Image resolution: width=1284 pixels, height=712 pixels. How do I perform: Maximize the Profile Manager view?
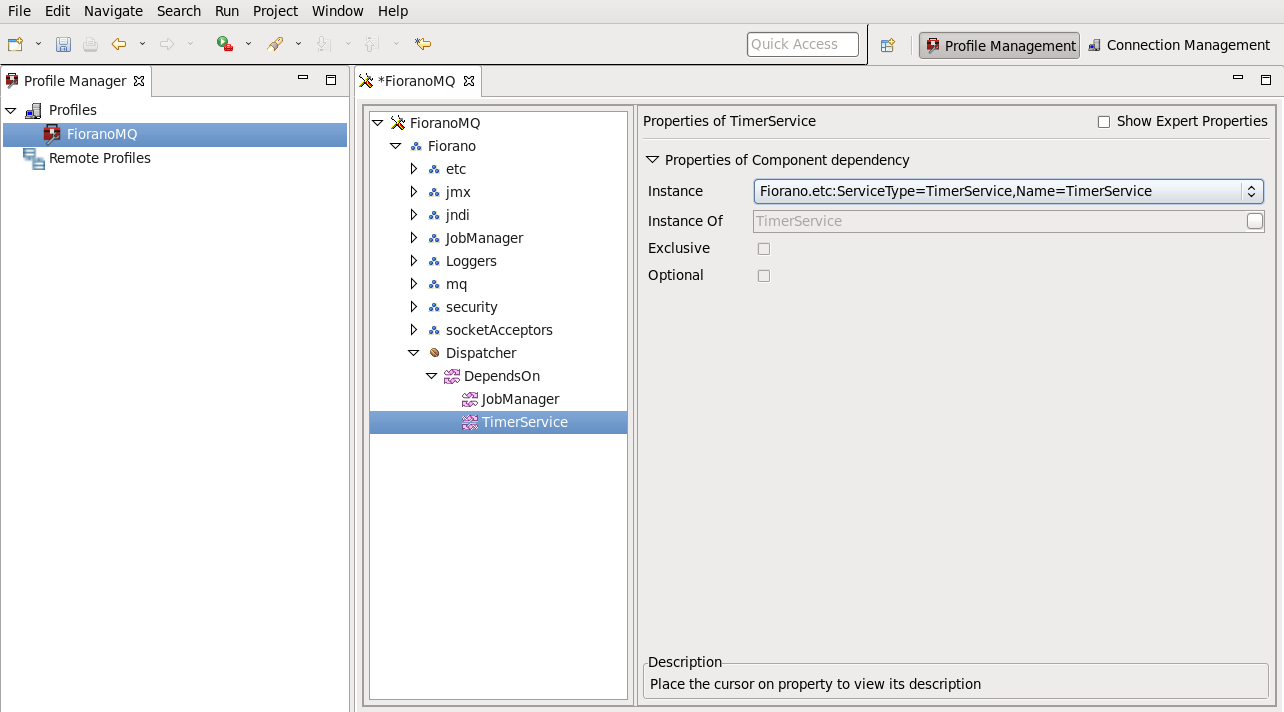click(x=331, y=79)
